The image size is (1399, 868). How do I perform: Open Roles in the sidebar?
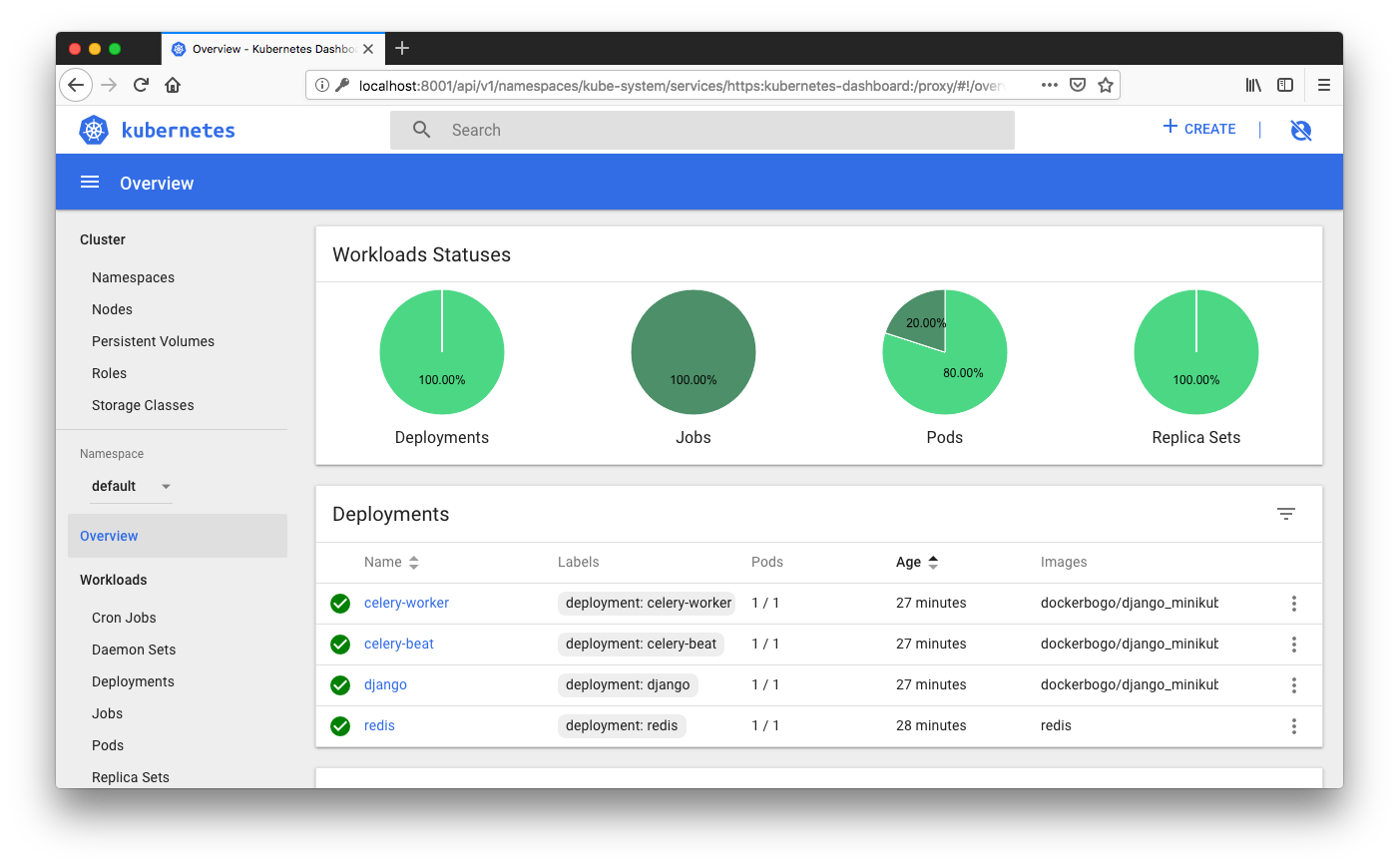[x=109, y=373]
